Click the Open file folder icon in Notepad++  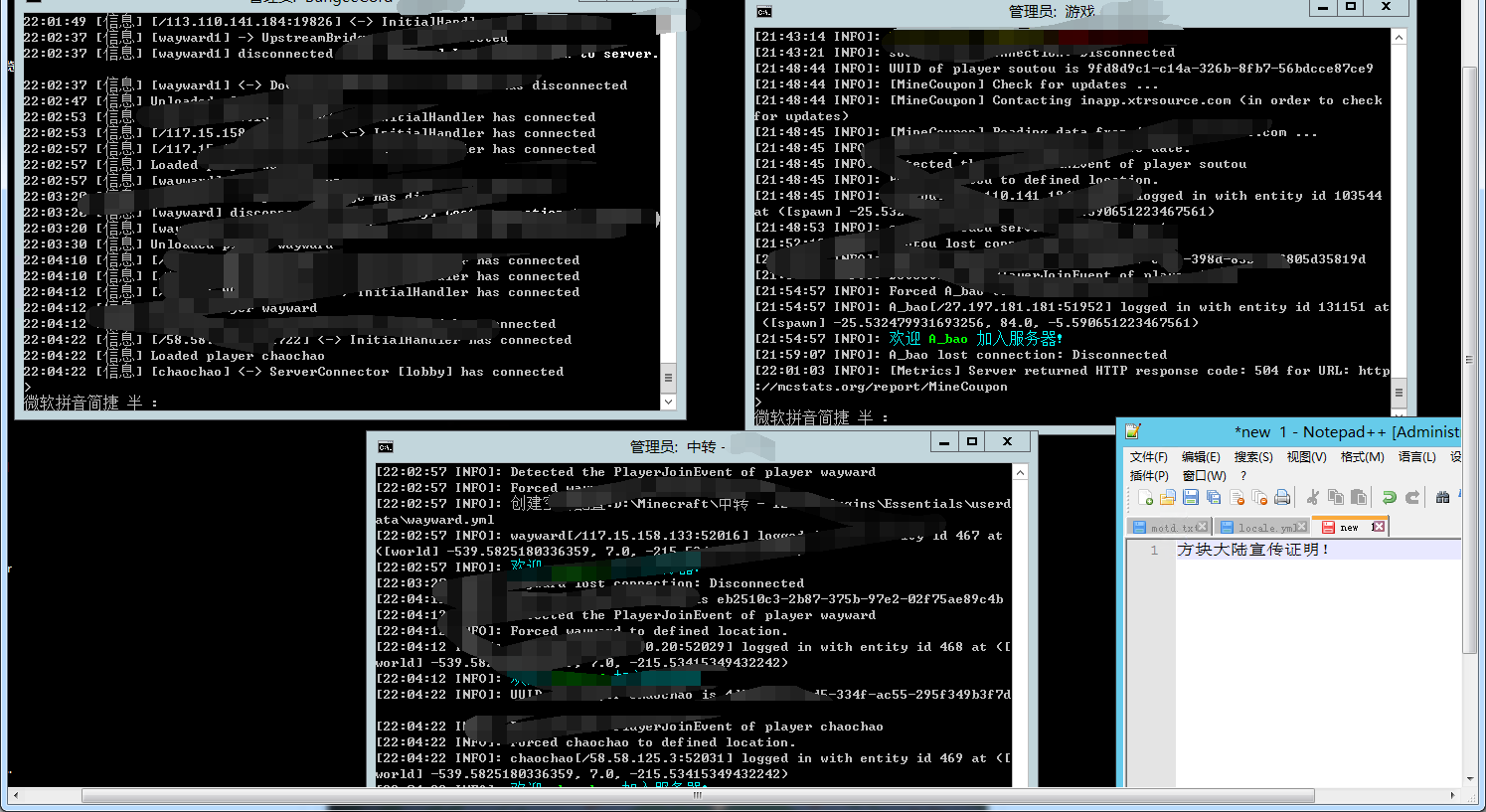point(1168,497)
